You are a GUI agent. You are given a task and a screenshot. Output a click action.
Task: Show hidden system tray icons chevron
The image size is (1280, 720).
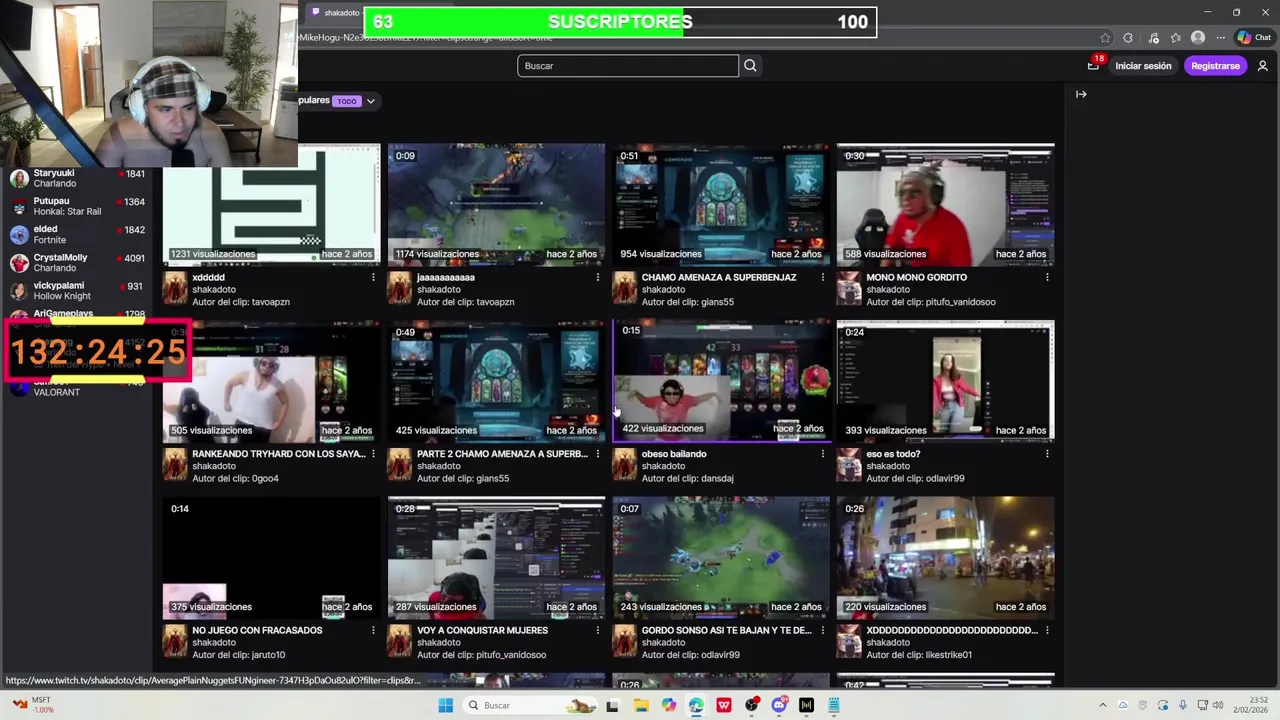[1103, 705]
